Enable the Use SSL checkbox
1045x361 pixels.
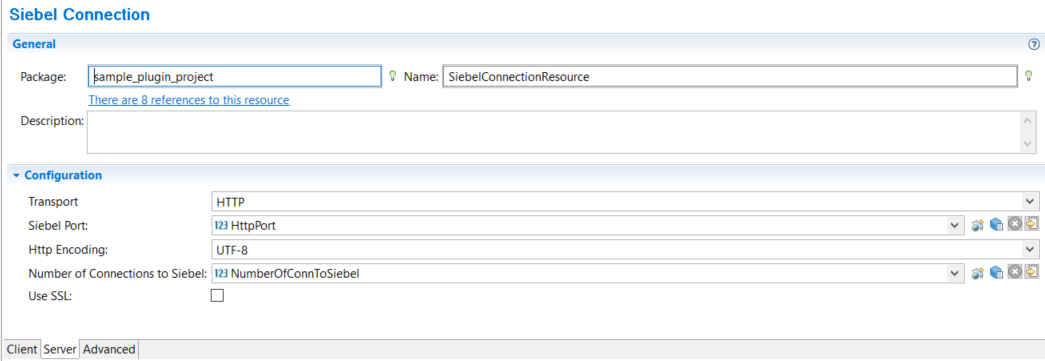pos(217,296)
